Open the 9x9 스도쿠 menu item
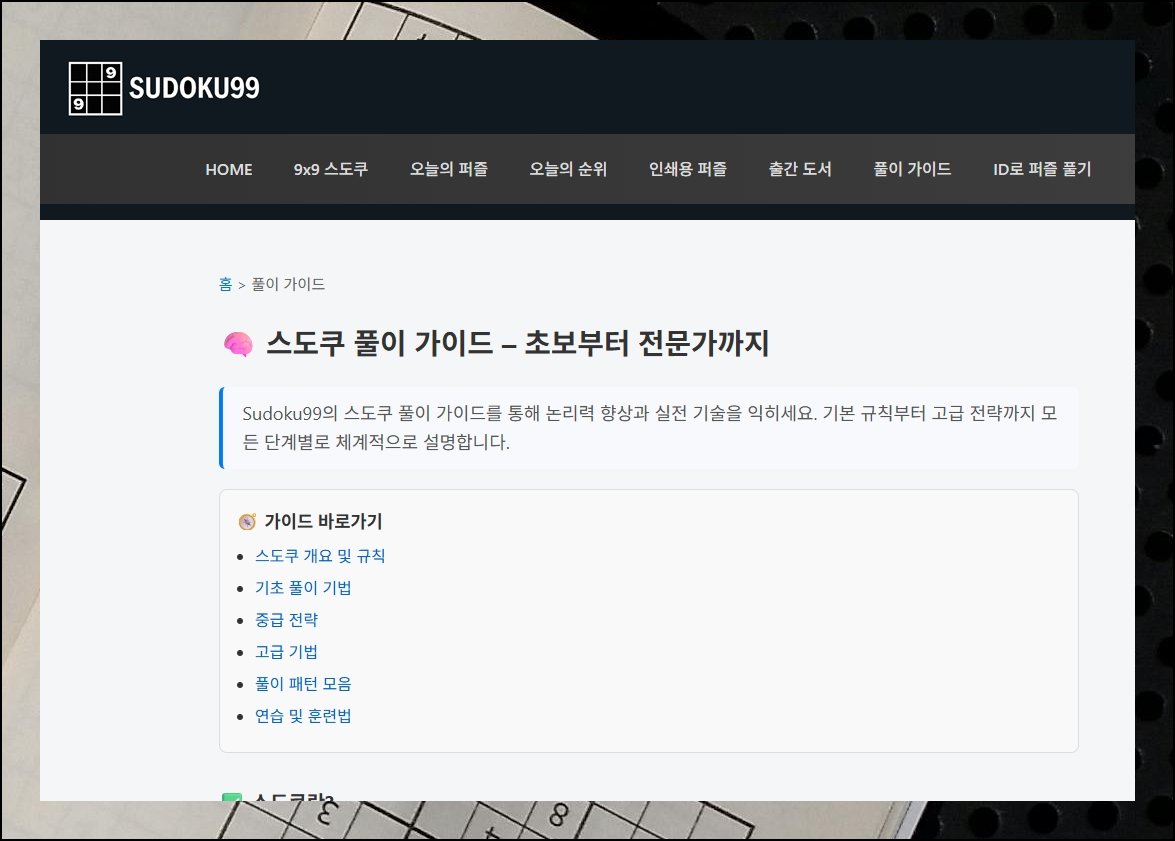Image resolution: width=1175 pixels, height=841 pixels. pos(330,169)
